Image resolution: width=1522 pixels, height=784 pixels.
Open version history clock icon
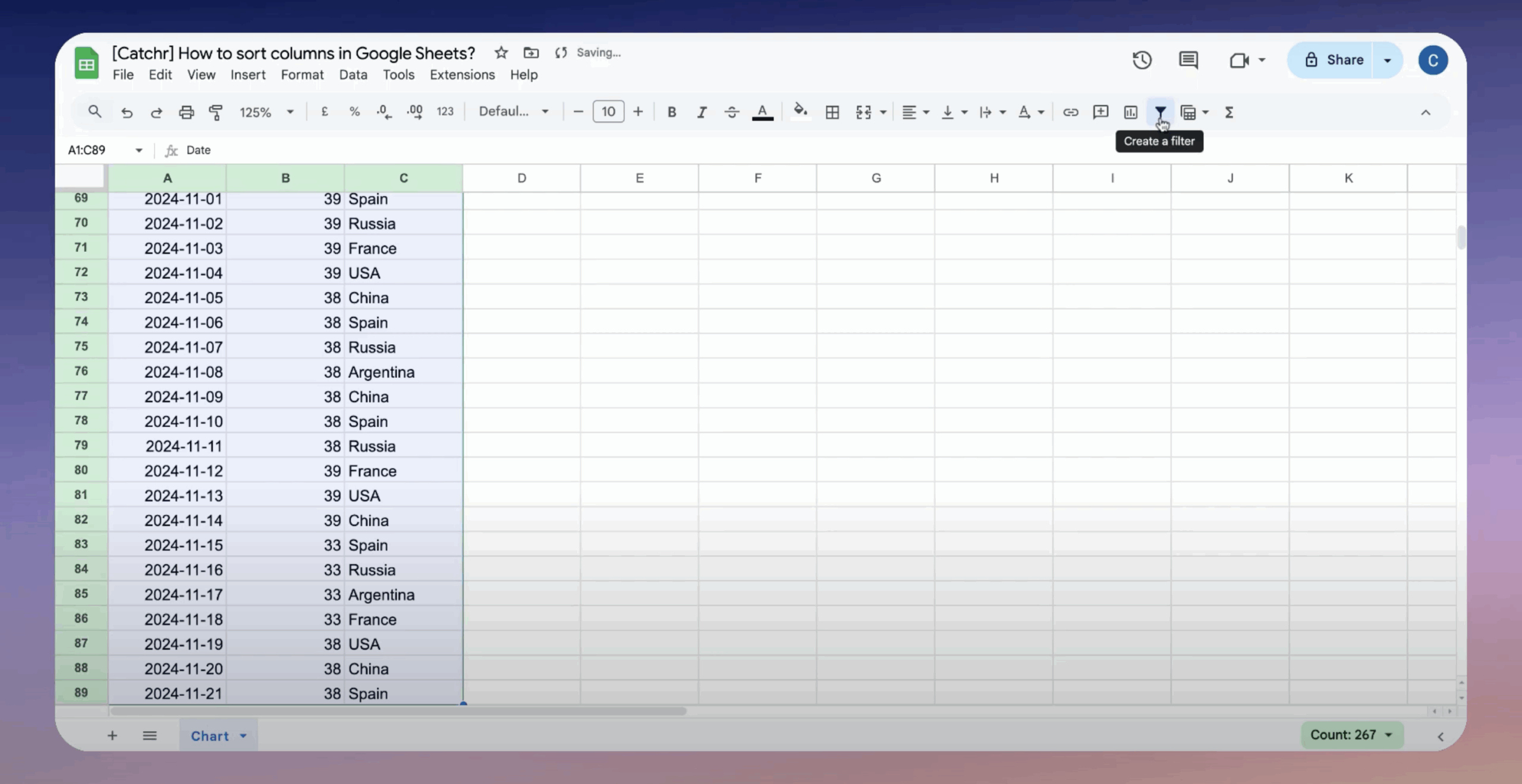pos(1141,60)
